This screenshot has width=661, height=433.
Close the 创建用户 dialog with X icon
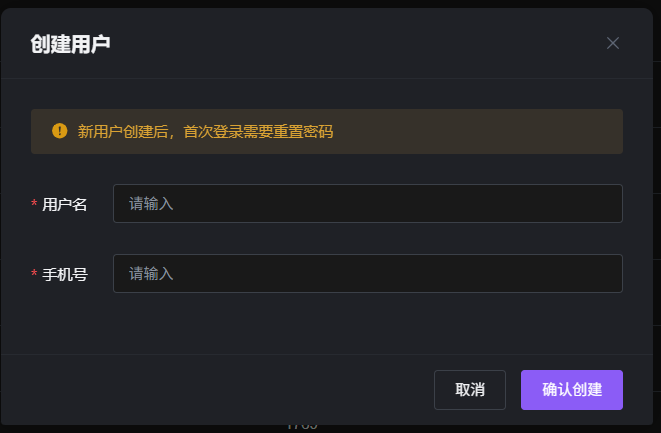[x=613, y=43]
